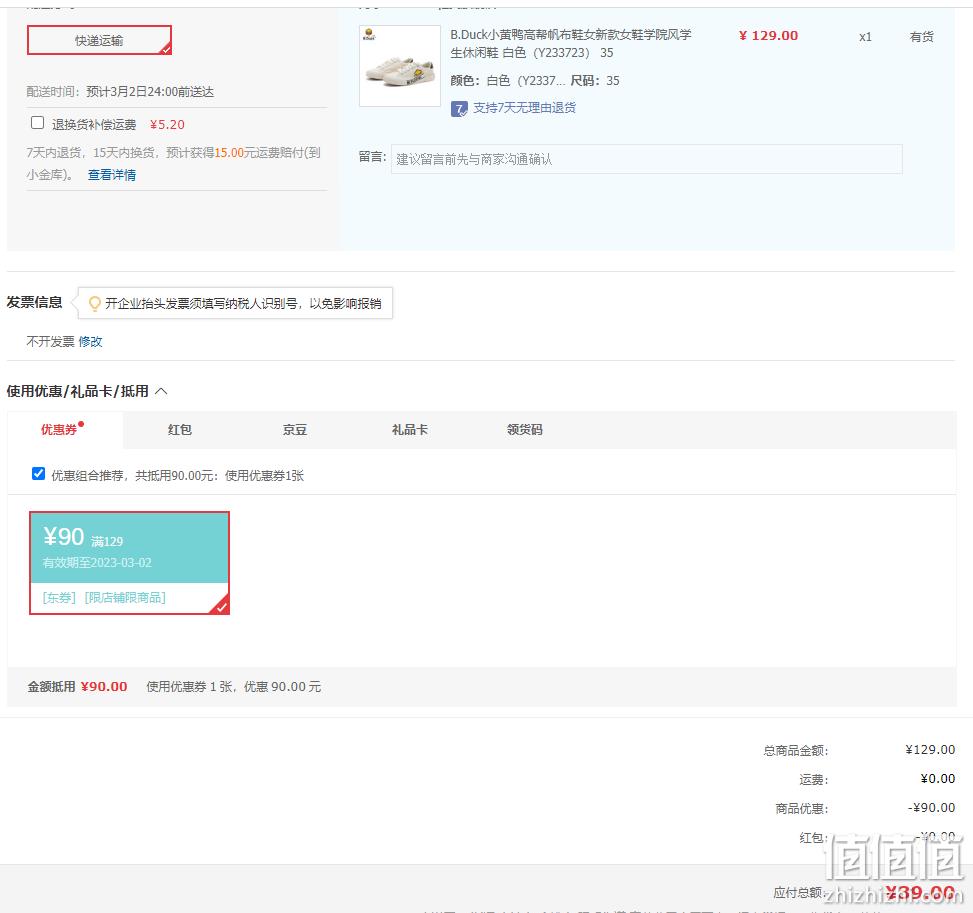Switch to the 礼品卡 tab
The width and height of the screenshot is (973, 913).
coord(410,430)
